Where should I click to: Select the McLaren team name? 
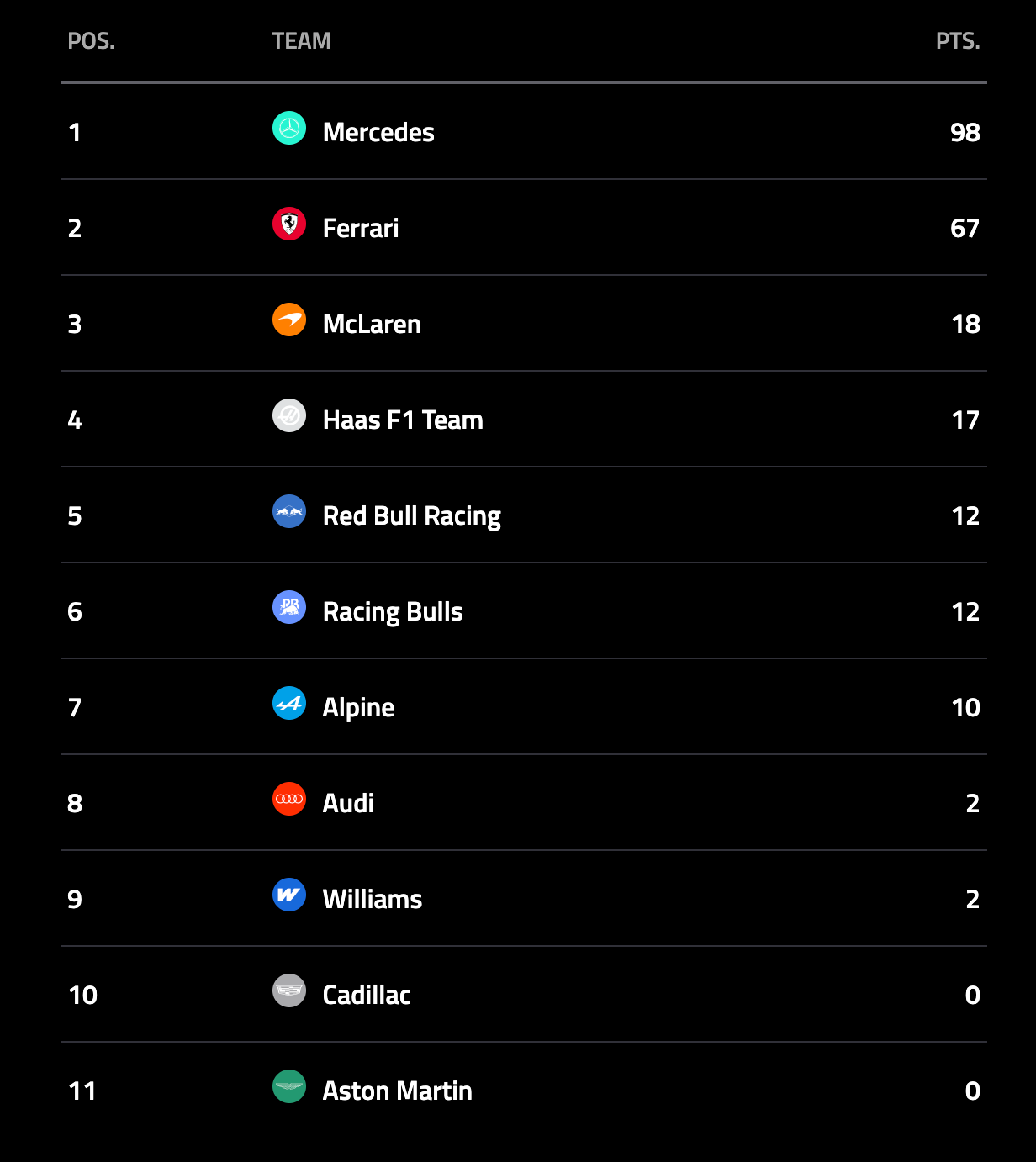(372, 324)
